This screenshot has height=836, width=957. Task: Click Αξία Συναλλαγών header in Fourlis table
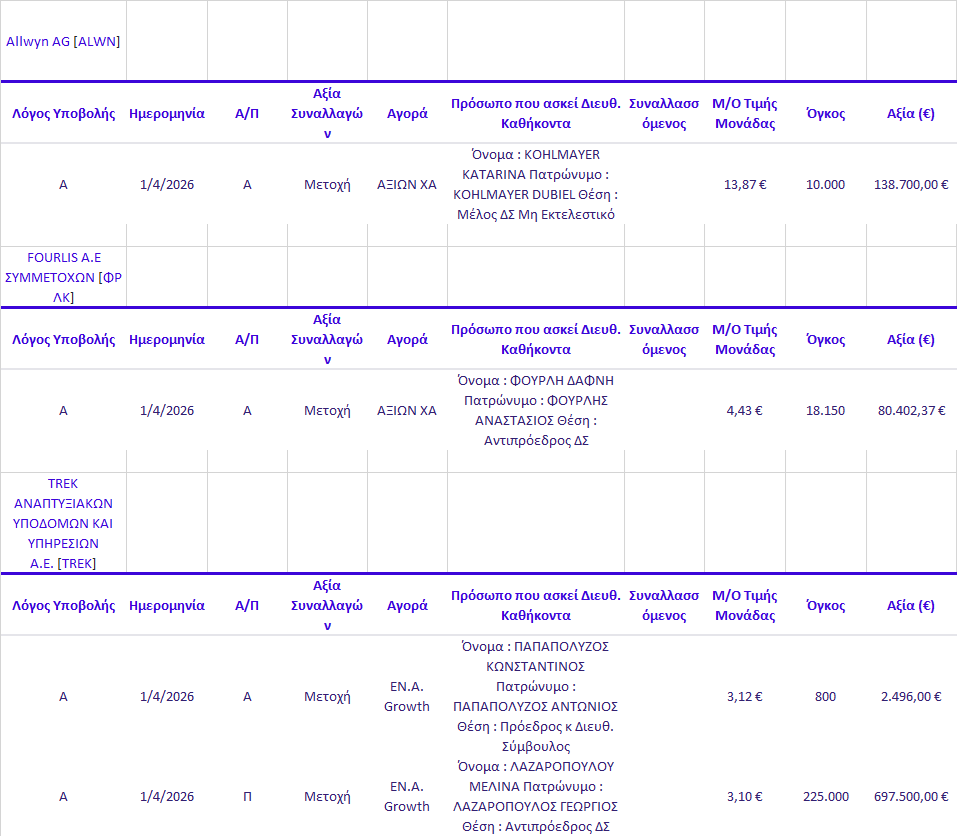327,339
